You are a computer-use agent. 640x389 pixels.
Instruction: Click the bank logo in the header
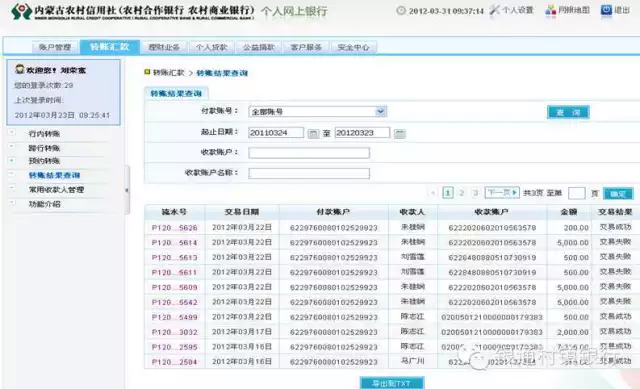click(x=22, y=11)
